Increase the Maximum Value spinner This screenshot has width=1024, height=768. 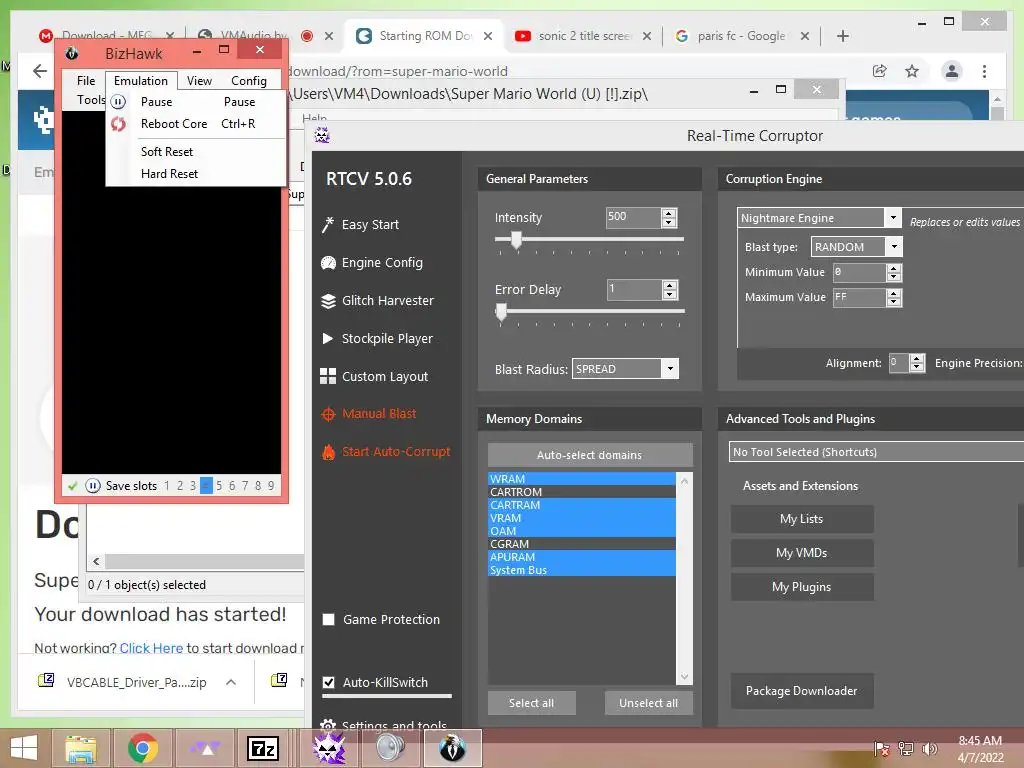(x=894, y=293)
